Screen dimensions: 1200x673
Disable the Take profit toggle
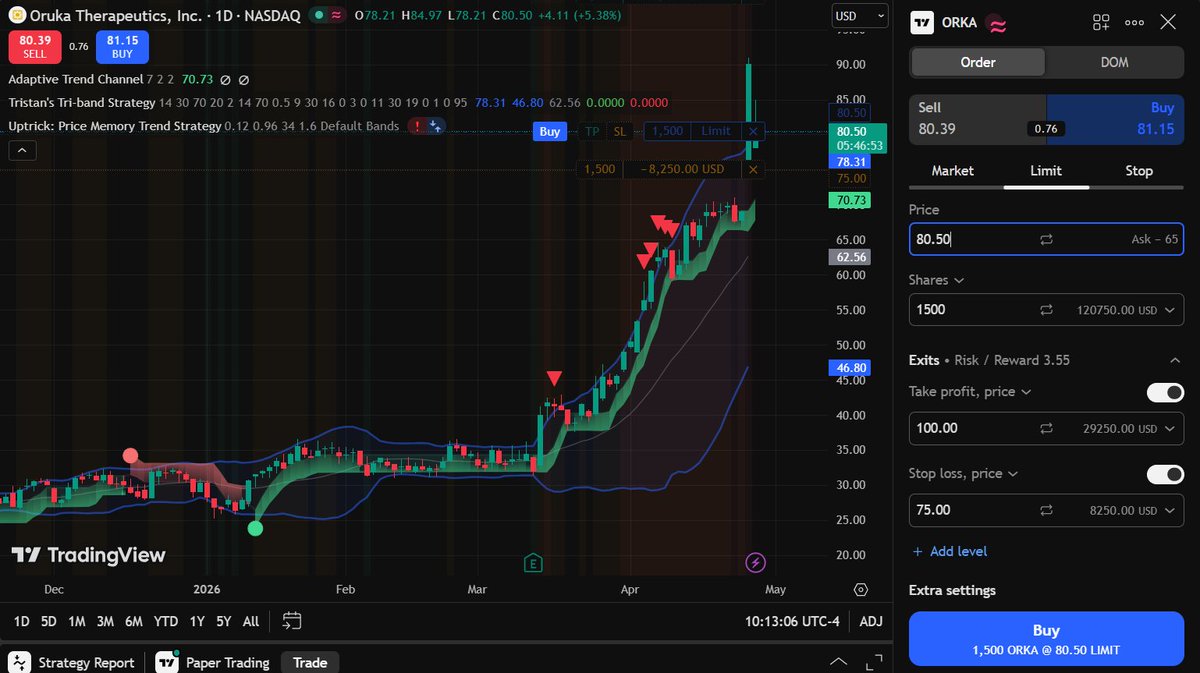point(1165,393)
